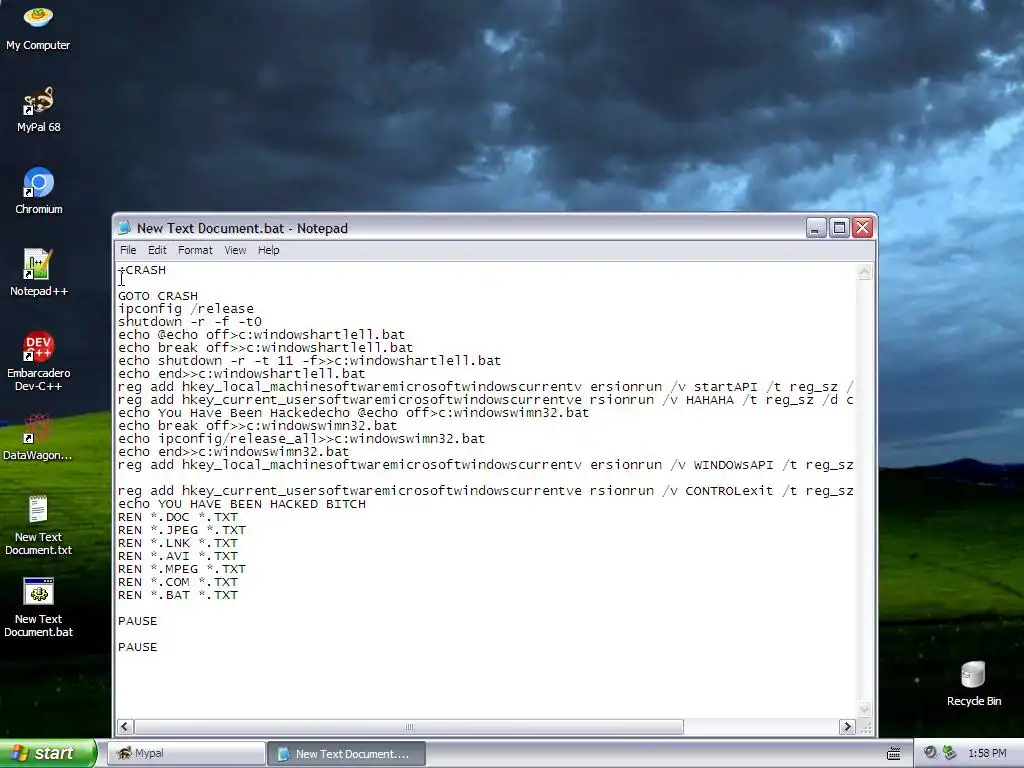
Task: Click the vertical scrollbar up arrow
Action: 865,272
